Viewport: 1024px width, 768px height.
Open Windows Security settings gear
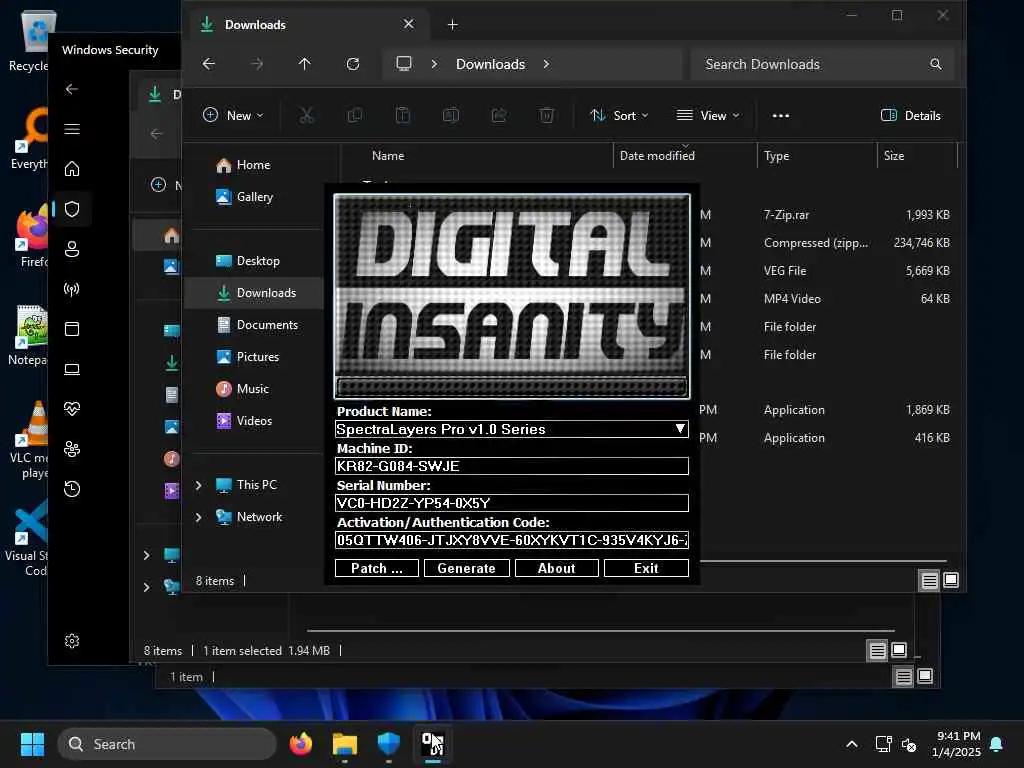click(72, 641)
